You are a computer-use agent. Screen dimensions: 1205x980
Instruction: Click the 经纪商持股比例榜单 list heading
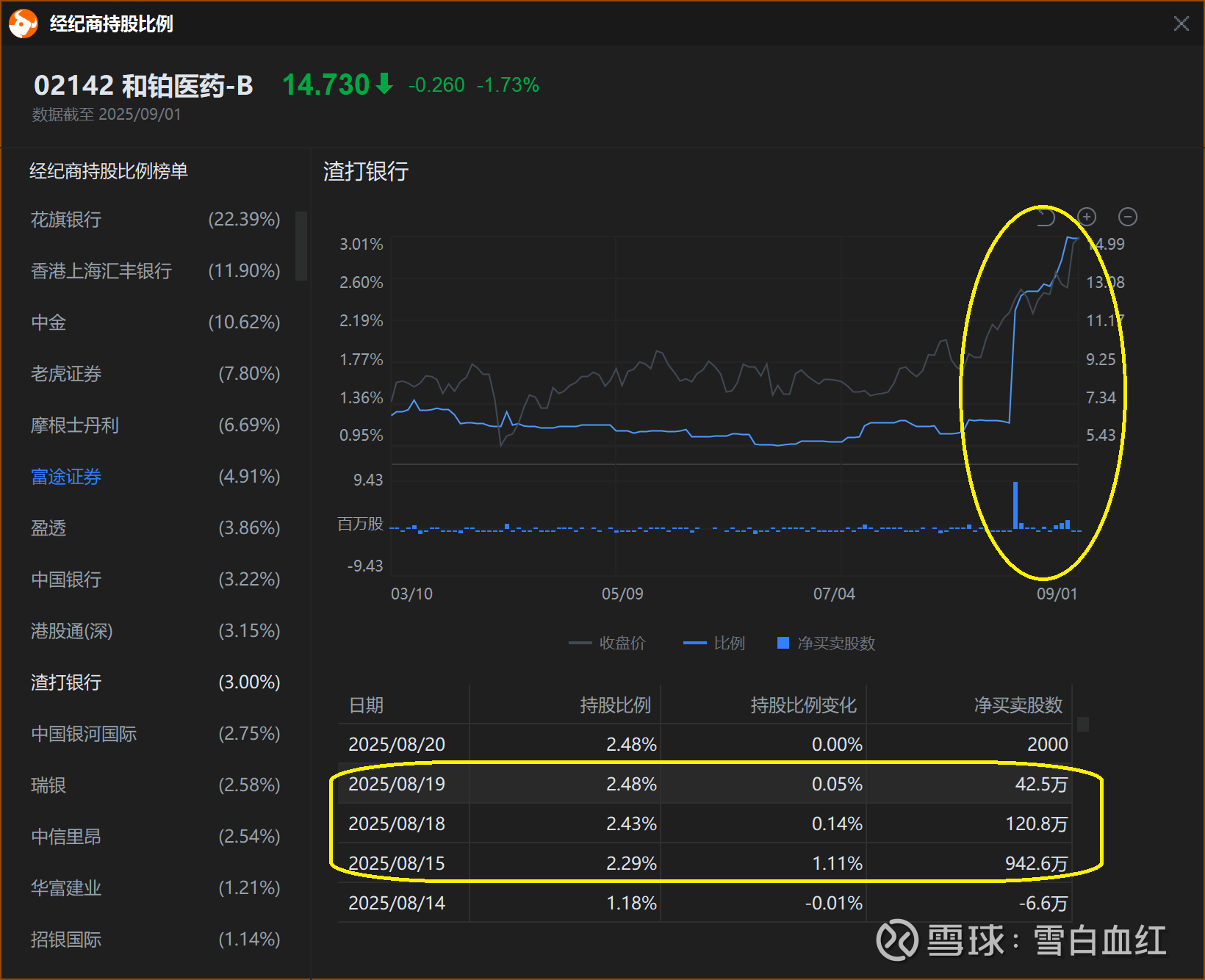click(109, 171)
